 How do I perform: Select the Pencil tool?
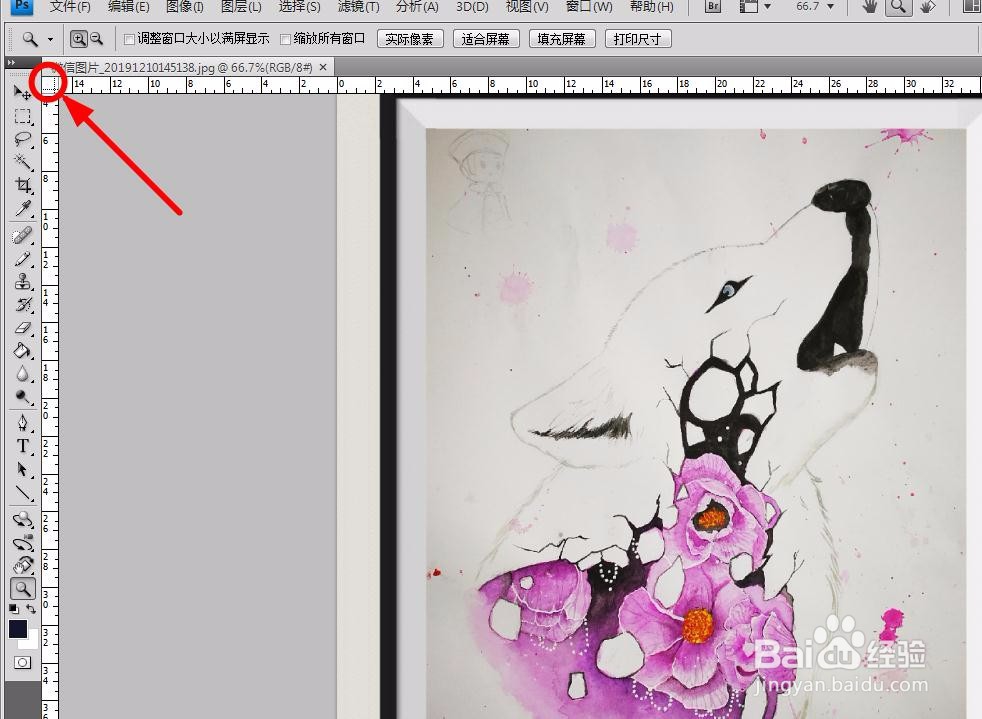[x=23, y=258]
